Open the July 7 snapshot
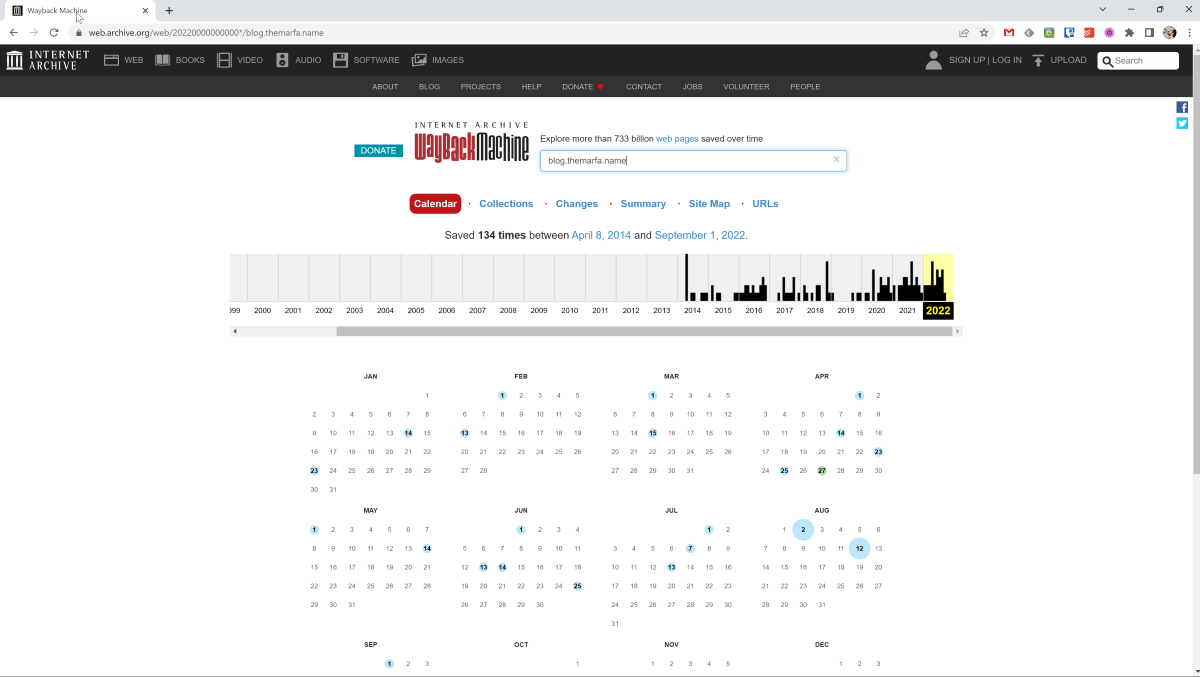This screenshot has width=1200, height=677. coord(690,548)
